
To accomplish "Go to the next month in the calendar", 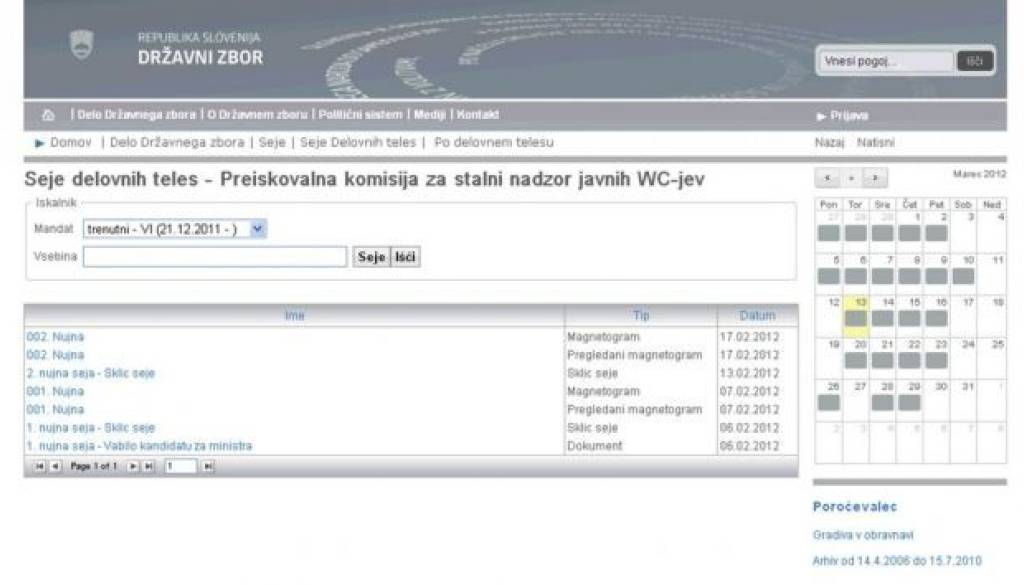I will pos(877,178).
